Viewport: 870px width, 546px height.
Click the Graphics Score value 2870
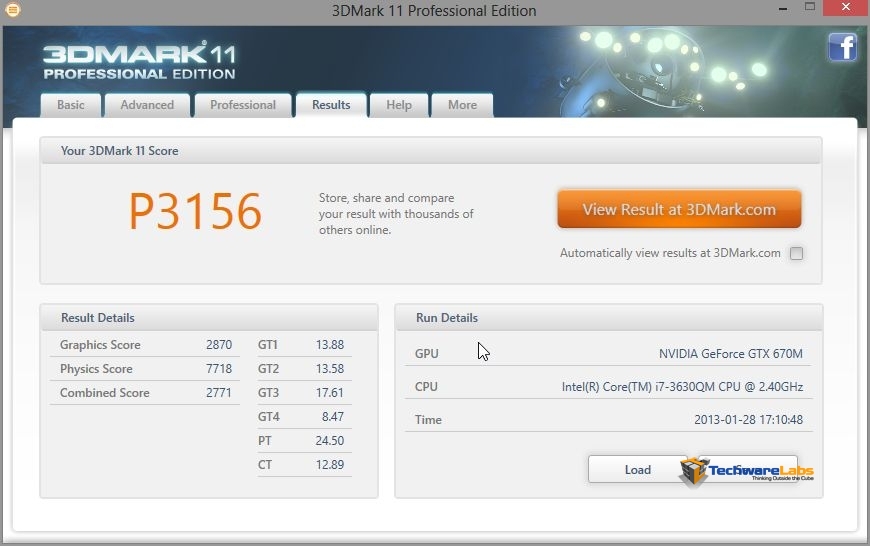[219, 345]
